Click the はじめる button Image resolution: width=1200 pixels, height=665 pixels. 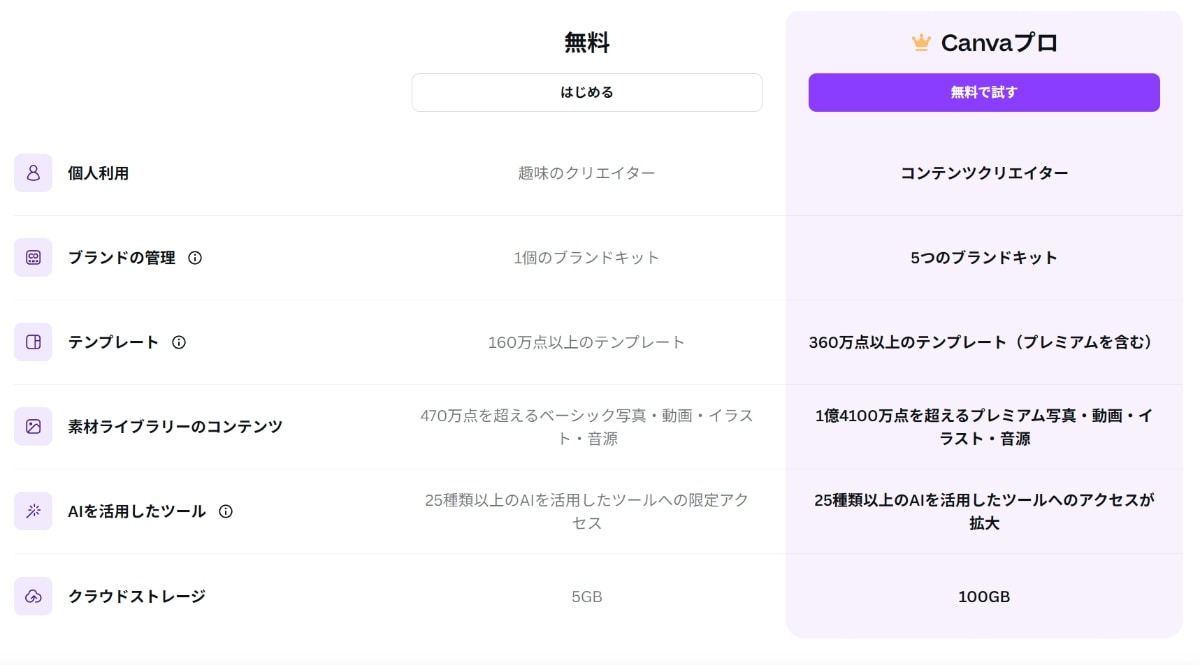(x=587, y=92)
